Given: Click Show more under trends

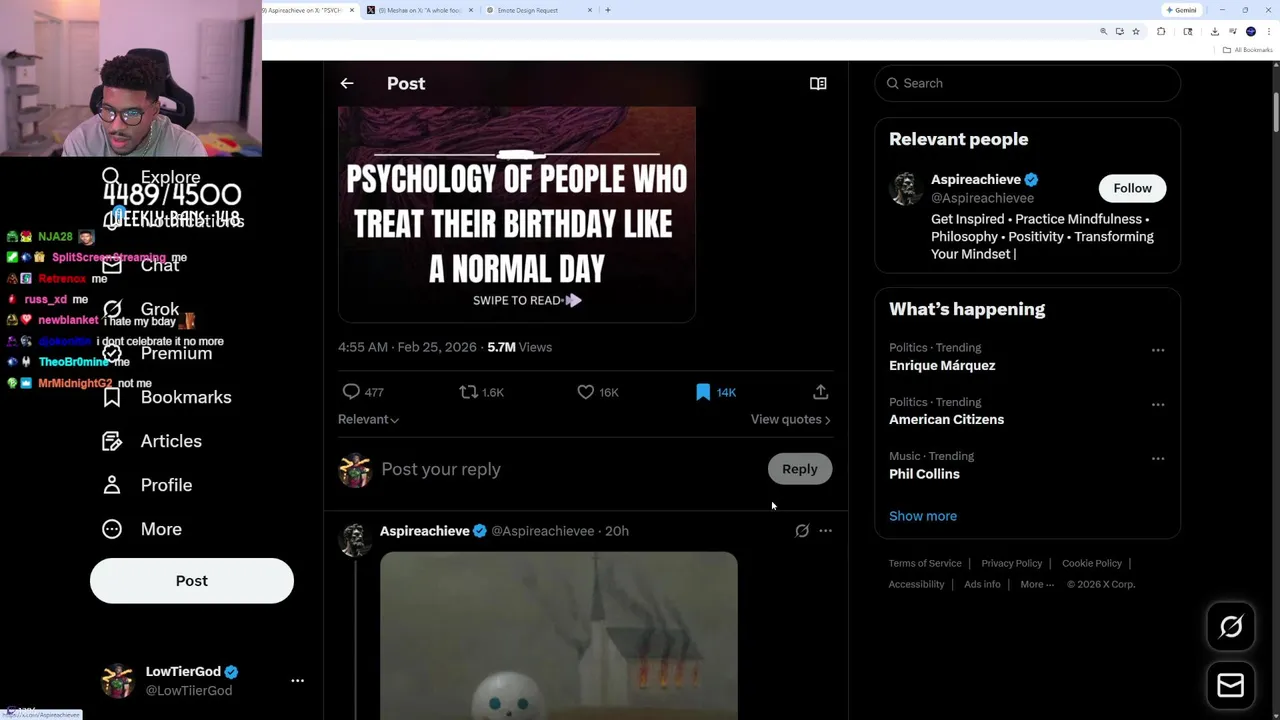Looking at the screenshot, I should tap(923, 516).
